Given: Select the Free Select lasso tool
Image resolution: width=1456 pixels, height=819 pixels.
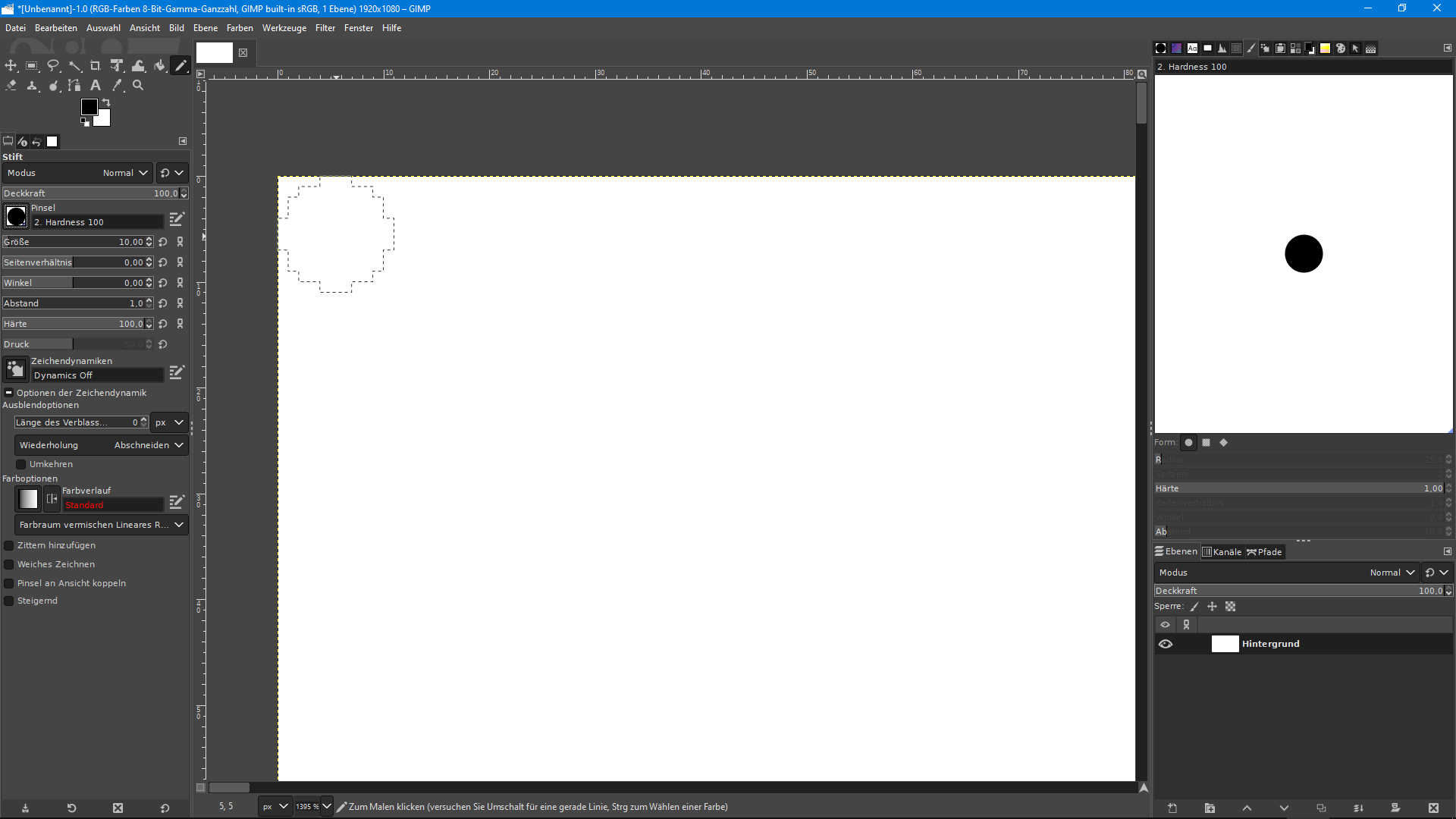Looking at the screenshot, I should [53, 66].
